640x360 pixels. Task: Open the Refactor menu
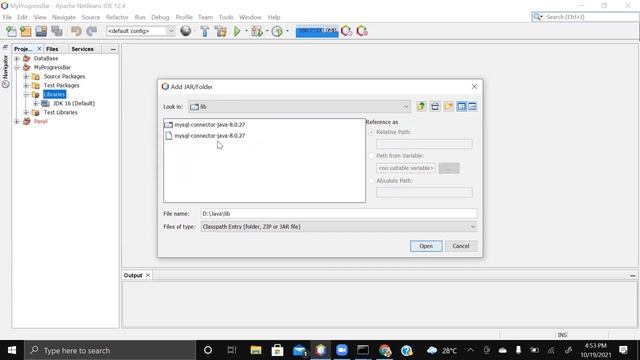[x=117, y=17]
